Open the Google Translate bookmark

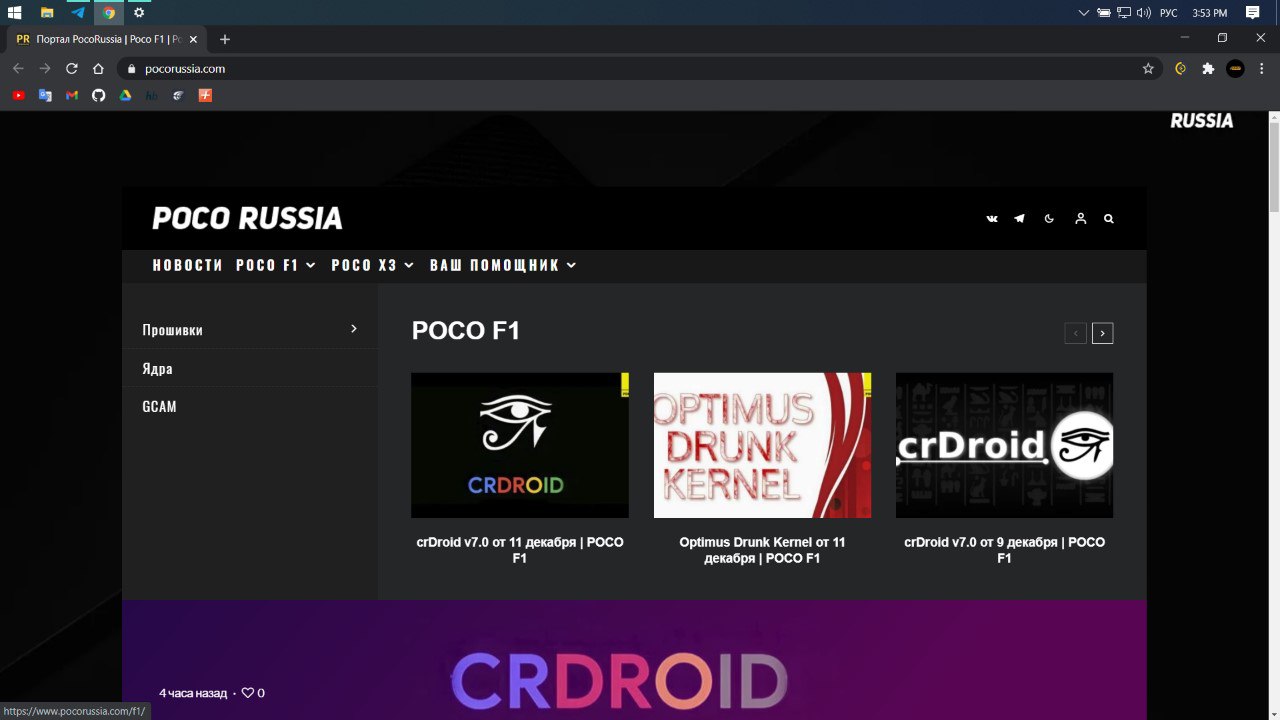(45, 95)
